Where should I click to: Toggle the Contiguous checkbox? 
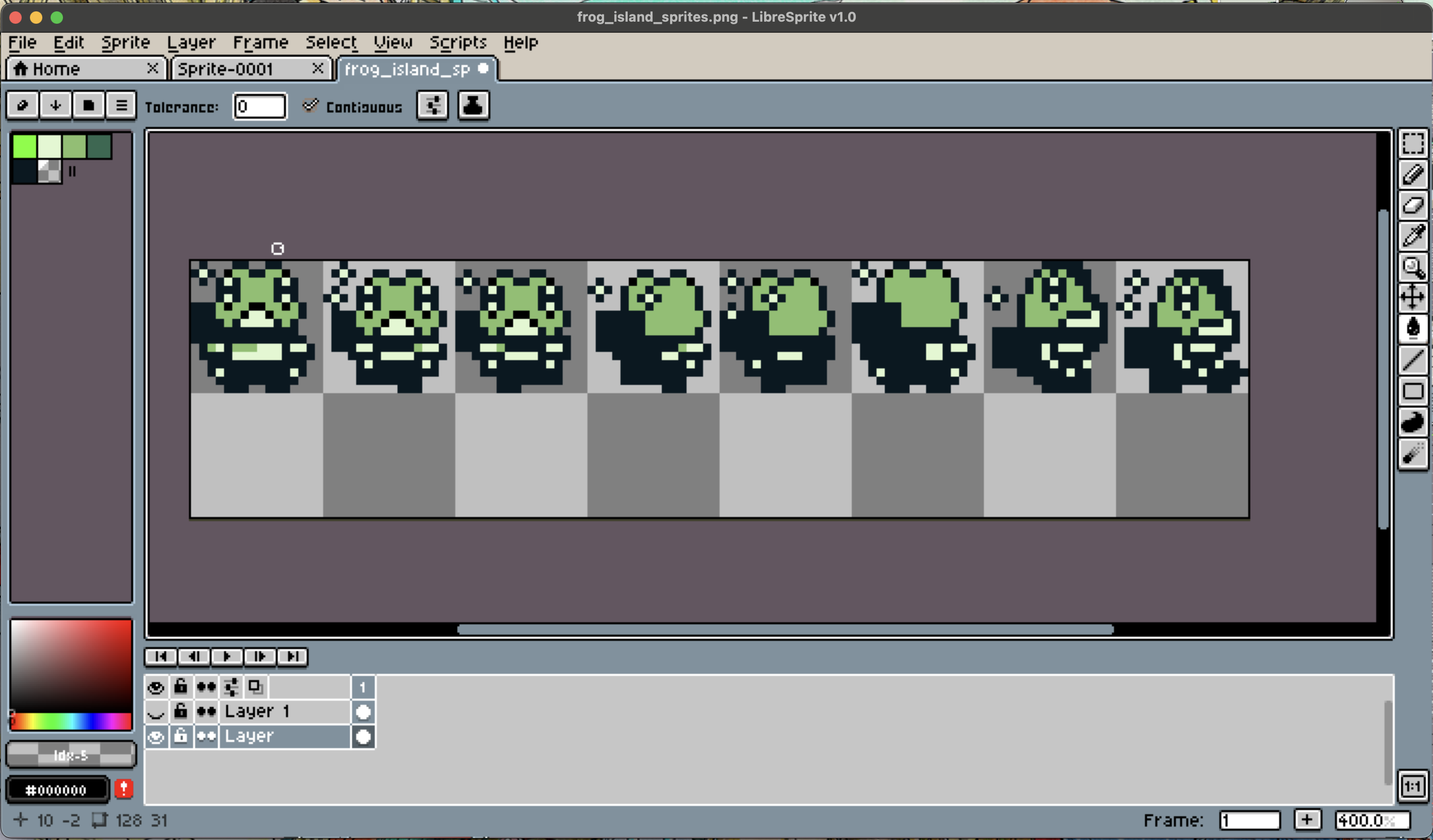[310, 106]
